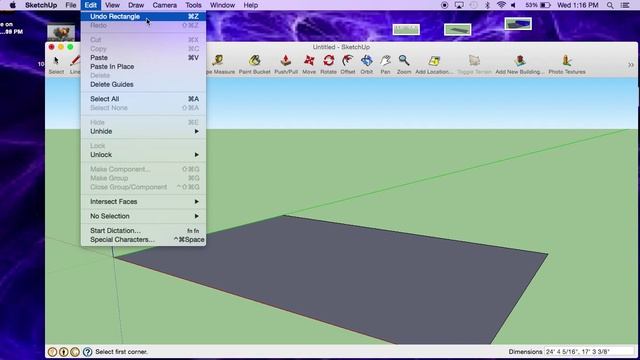Launch the Photo Textures tool
Image resolution: width=640 pixels, height=360 pixels.
pos(567,64)
